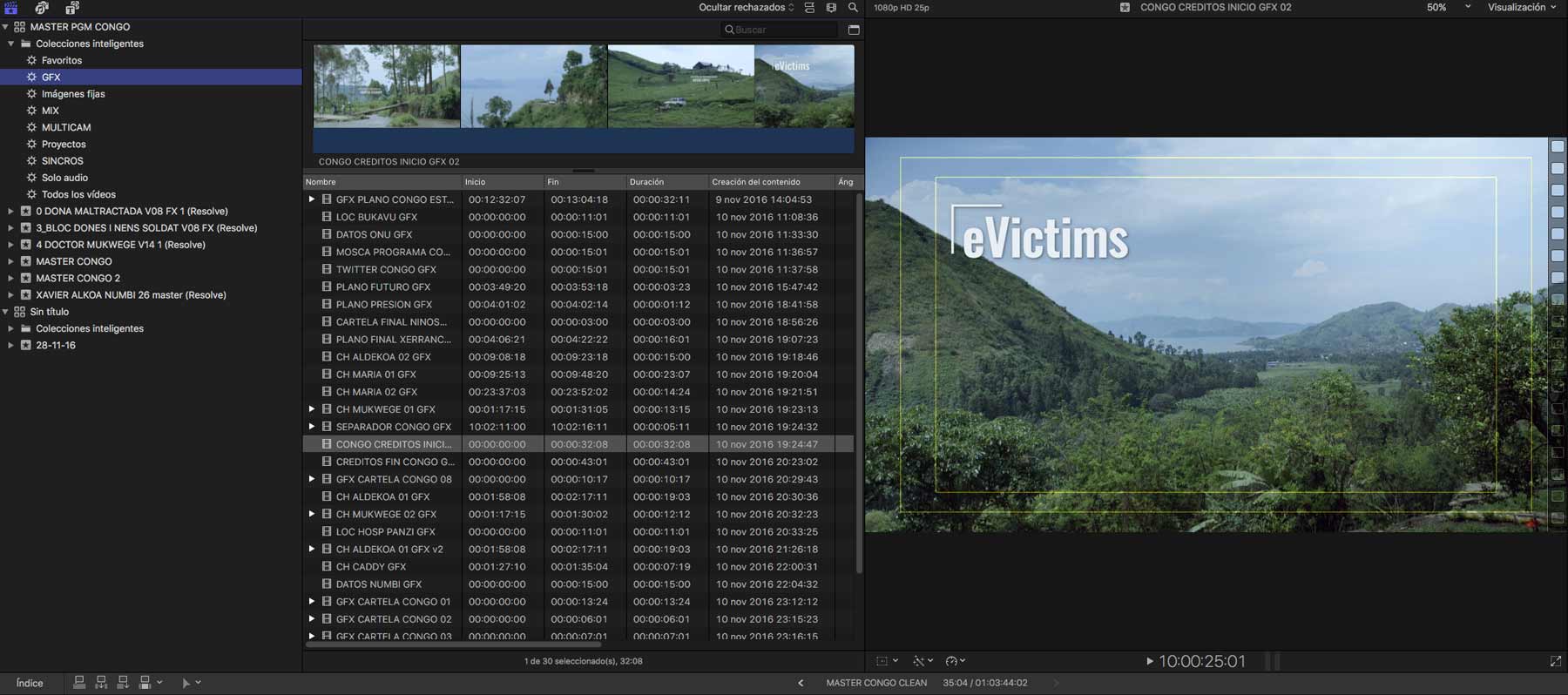Expand the SEPARADOR CONGO GFX clip row
This screenshot has width=1568, height=695.
[312, 427]
